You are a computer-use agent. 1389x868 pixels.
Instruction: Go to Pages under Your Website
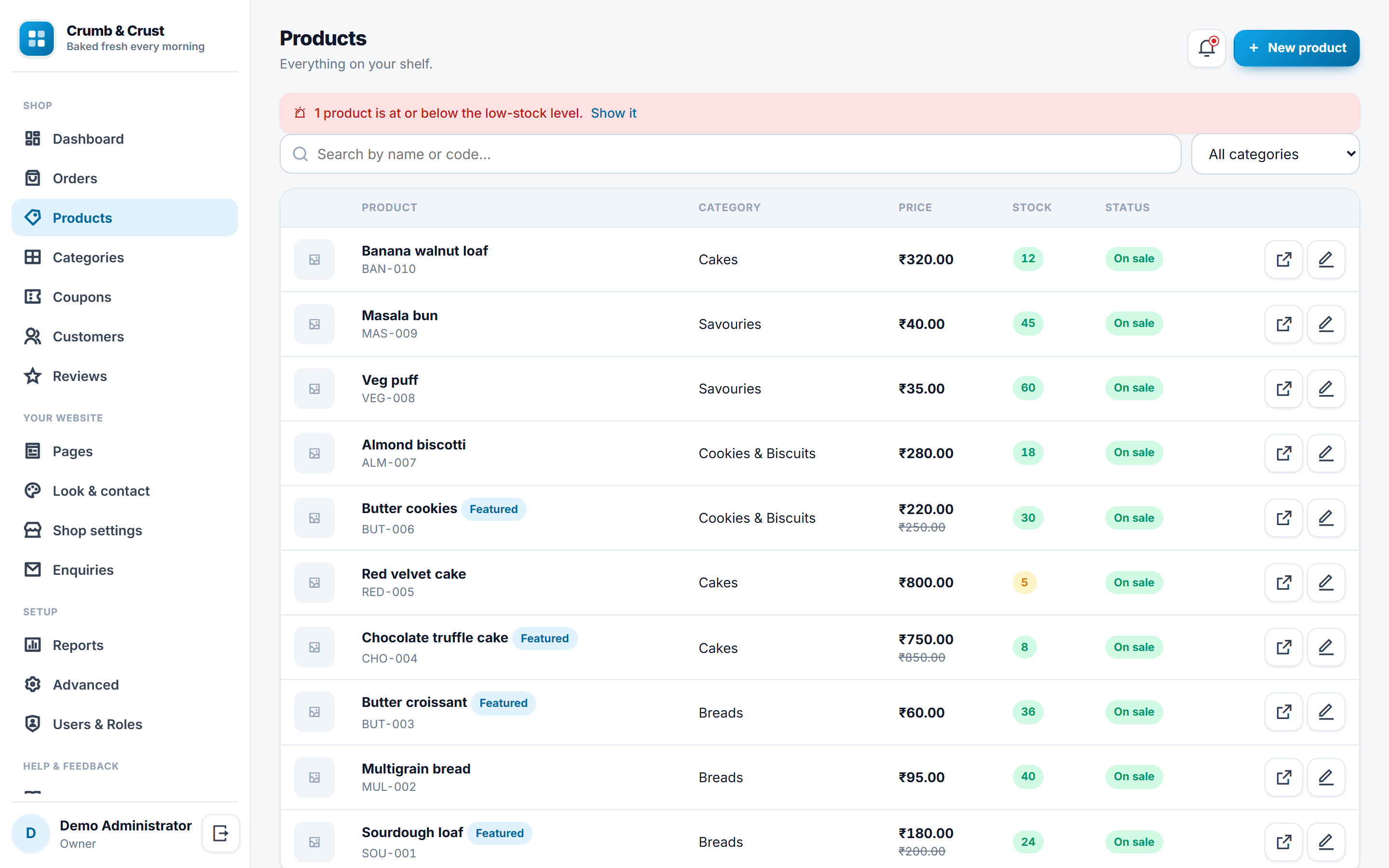124,451
